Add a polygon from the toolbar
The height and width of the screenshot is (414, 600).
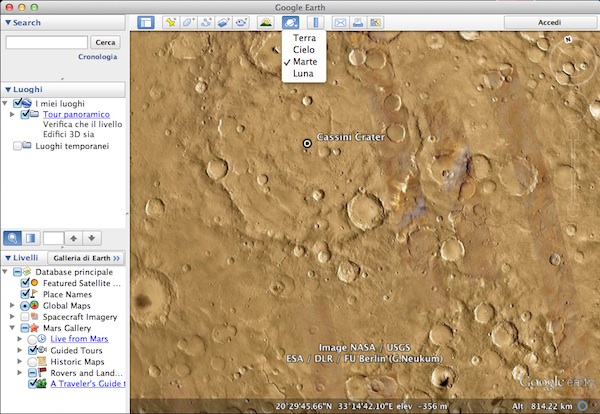(x=188, y=22)
